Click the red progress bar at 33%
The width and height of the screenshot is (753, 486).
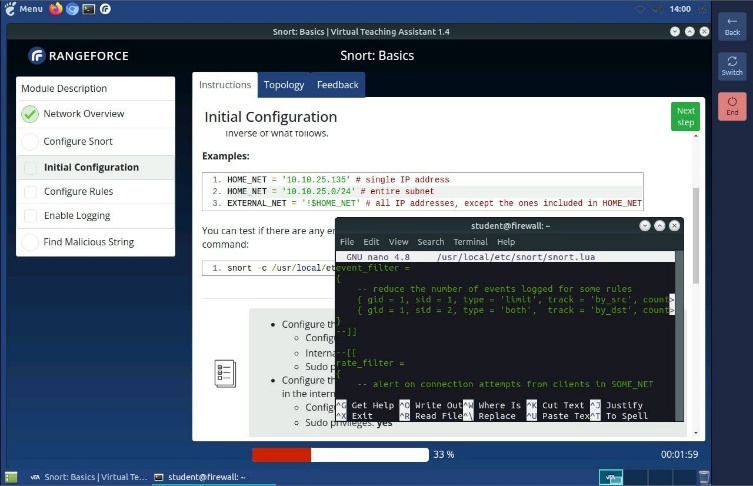[x=281, y=454]
